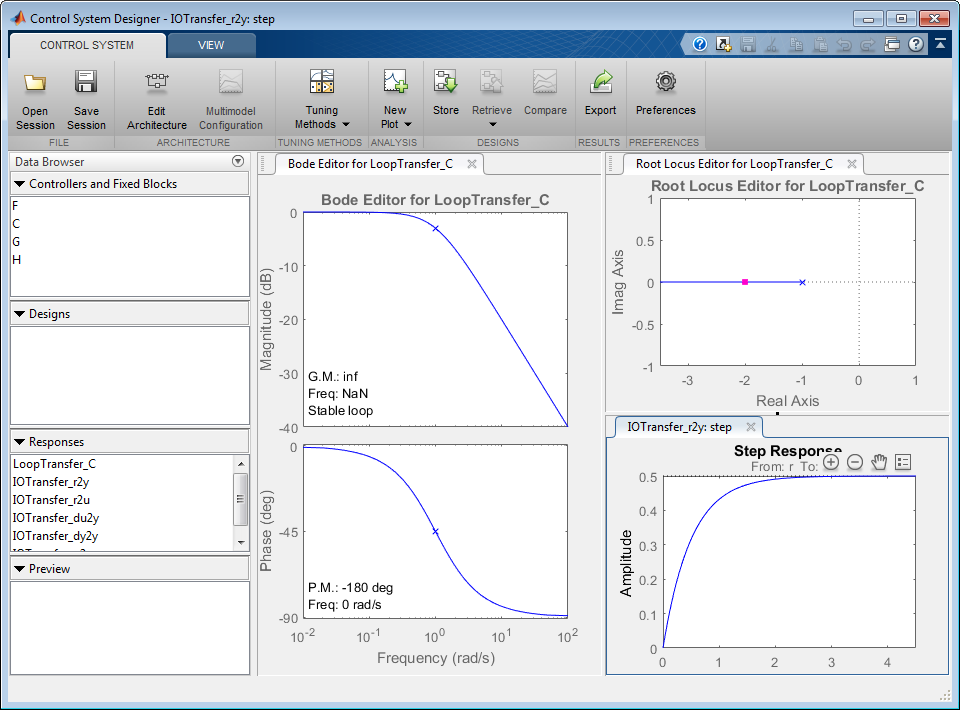Open the Edit Architecture block diagram tool
This screenshot has height=710, width=960.
pos(156,84)
